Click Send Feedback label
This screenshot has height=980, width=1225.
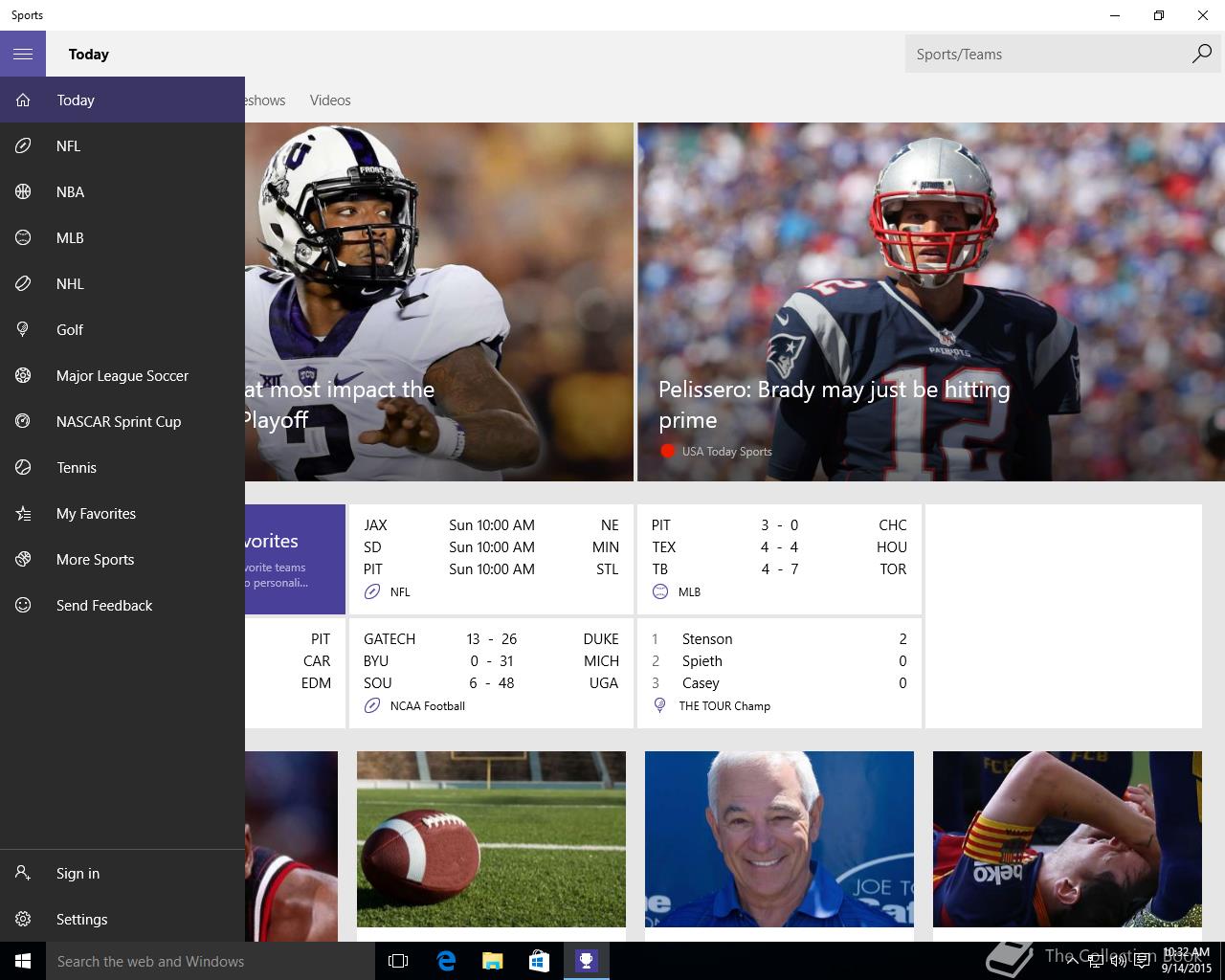pos(104,605)
